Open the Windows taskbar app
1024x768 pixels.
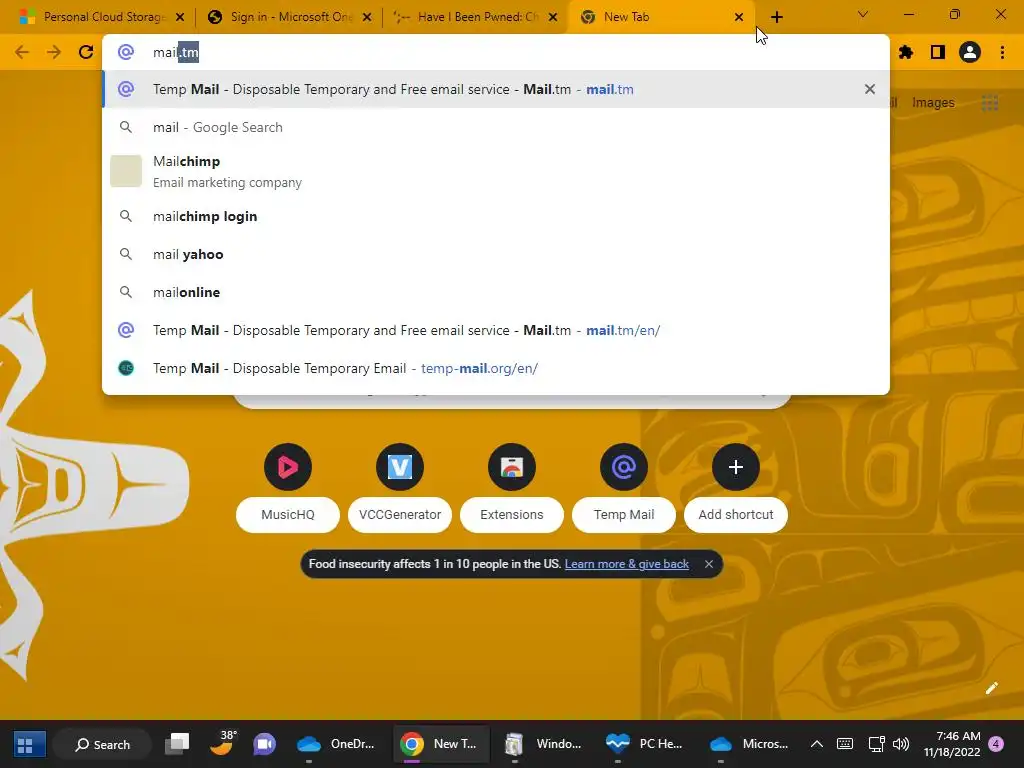click(543, 744)
